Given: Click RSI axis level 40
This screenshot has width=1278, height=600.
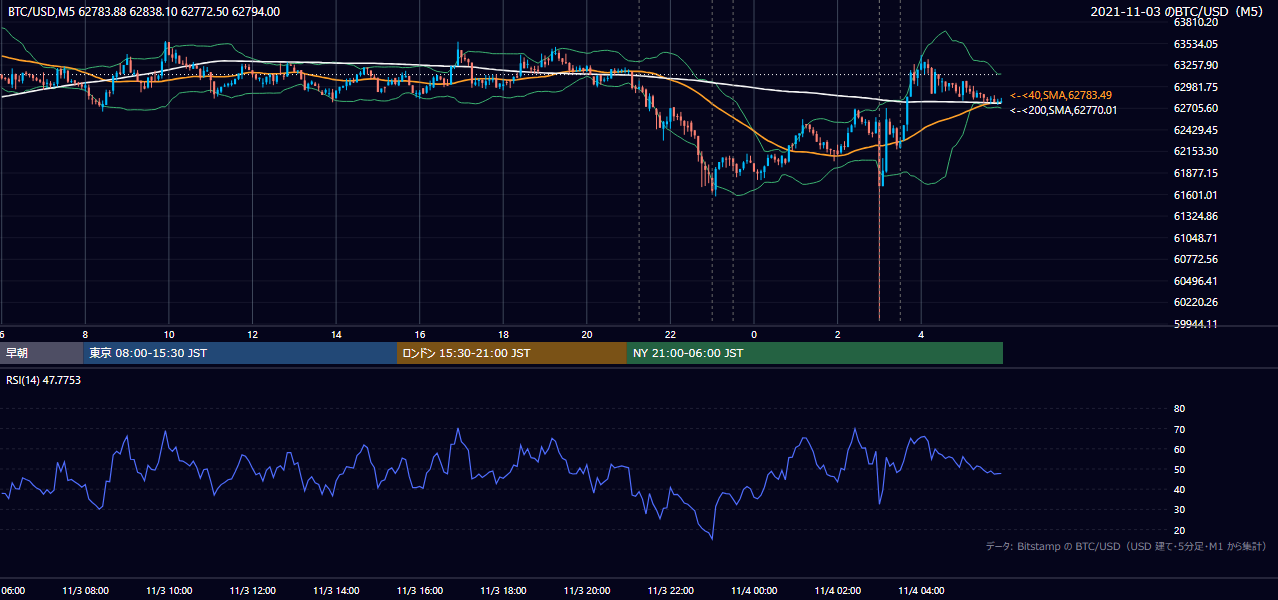Looking at the screenshot, I should click(1179, 489).
